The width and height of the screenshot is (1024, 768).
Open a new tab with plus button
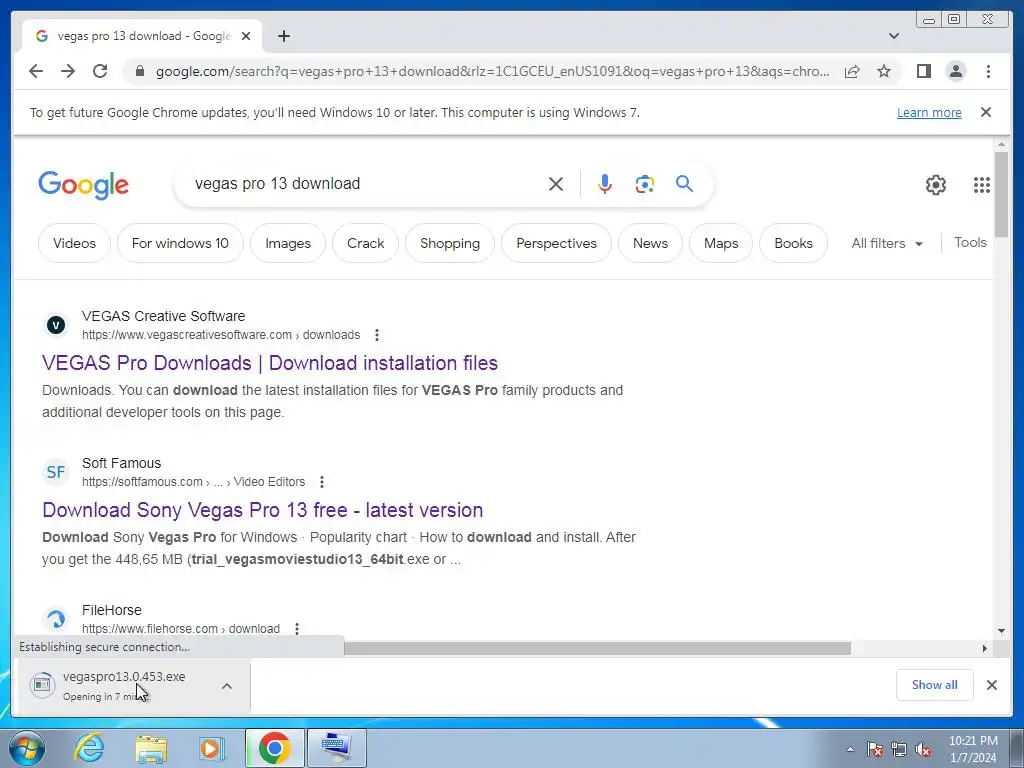point(283,36)
